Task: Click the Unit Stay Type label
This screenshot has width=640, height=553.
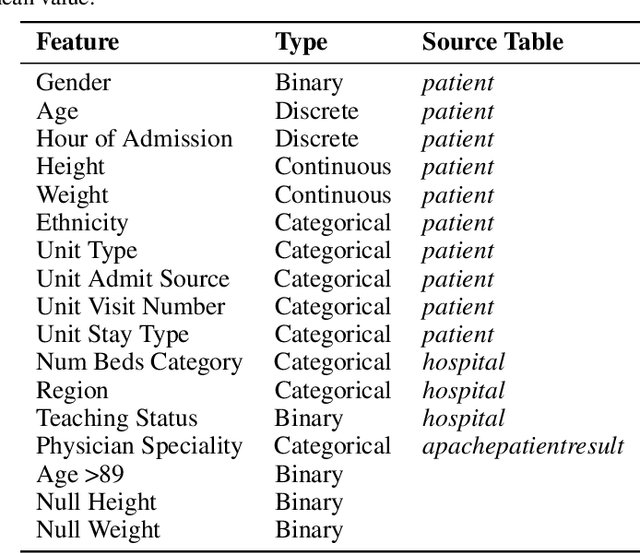Action: 112,335
